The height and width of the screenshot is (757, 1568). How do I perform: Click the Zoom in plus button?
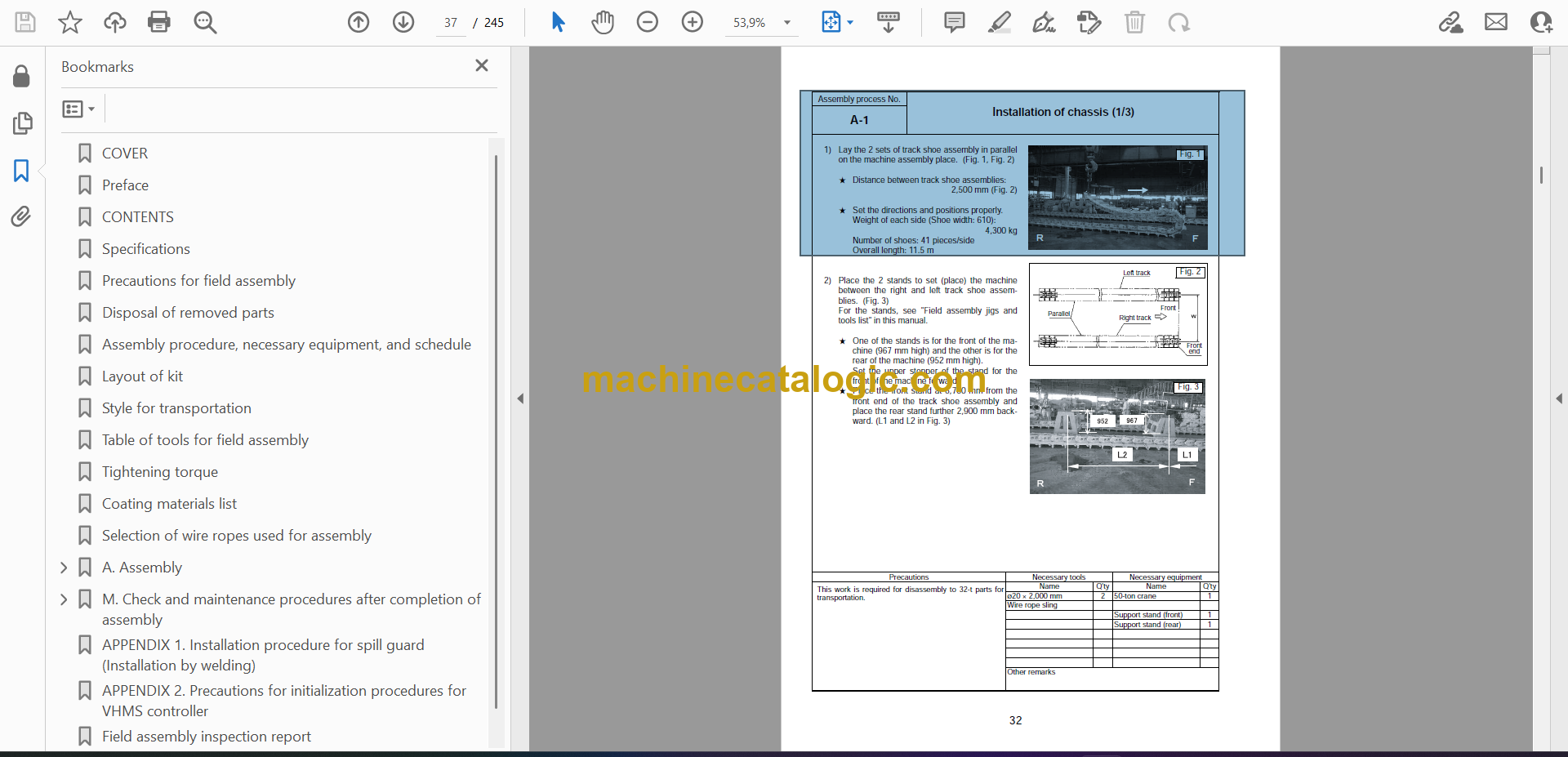(693, 22)
